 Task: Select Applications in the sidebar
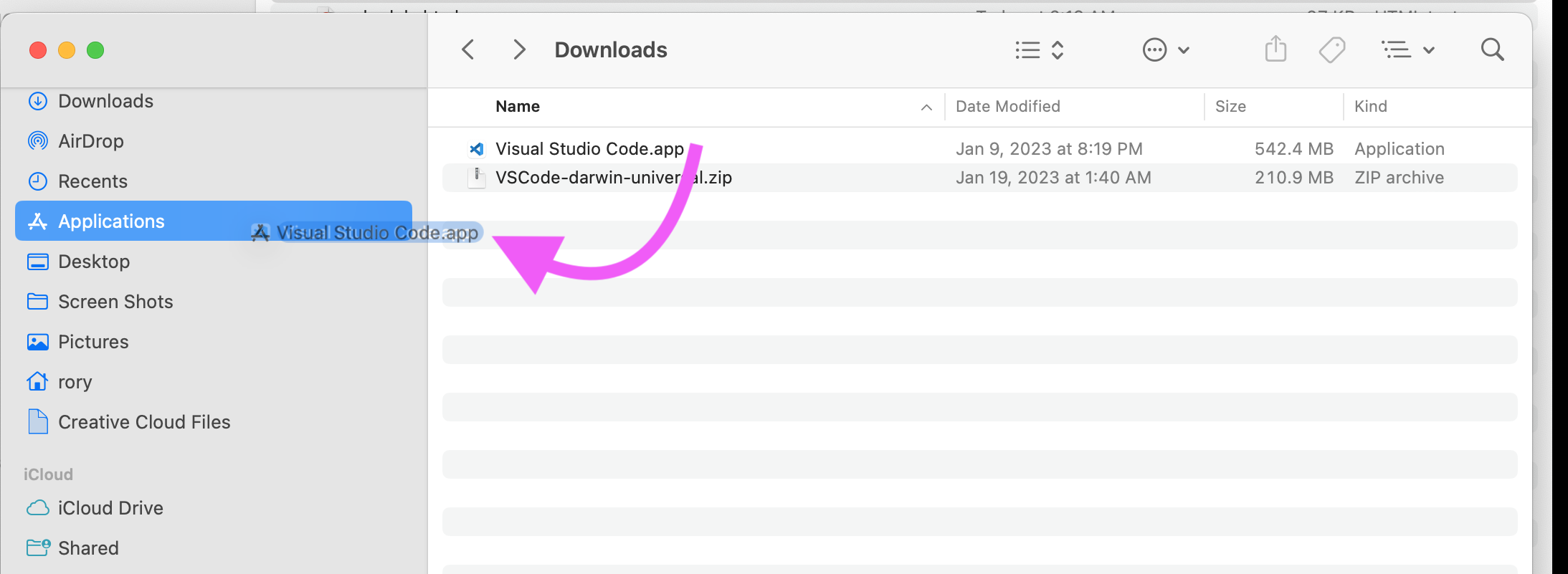[111, 221]
